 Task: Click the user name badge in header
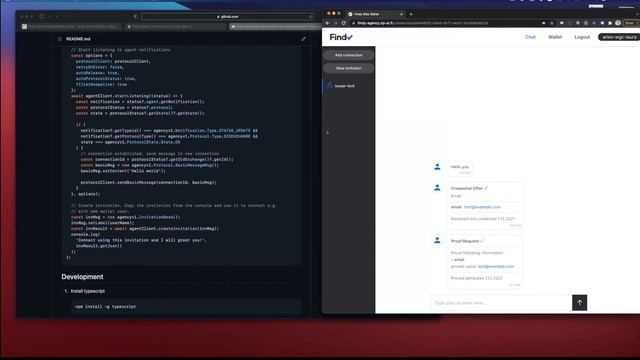coord(619,37)
